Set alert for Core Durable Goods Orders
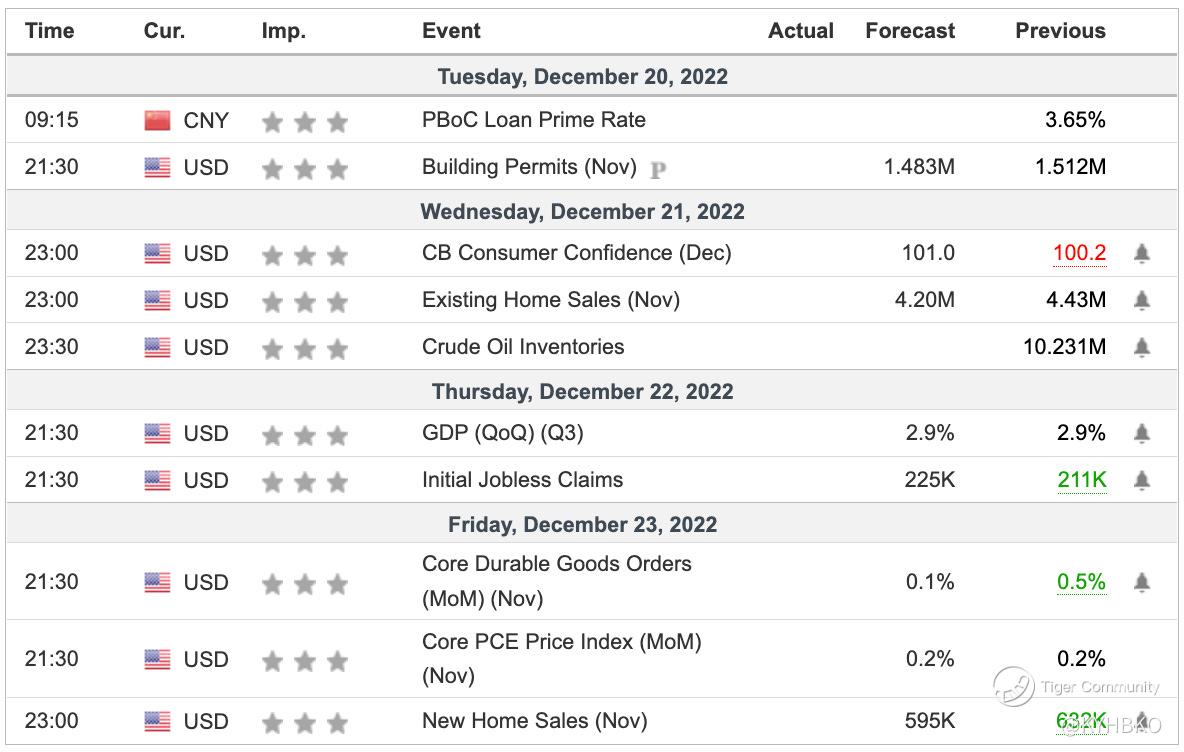Viewport: 1184px width, 752px height. pyautogui.click(x=1141, y=582)
